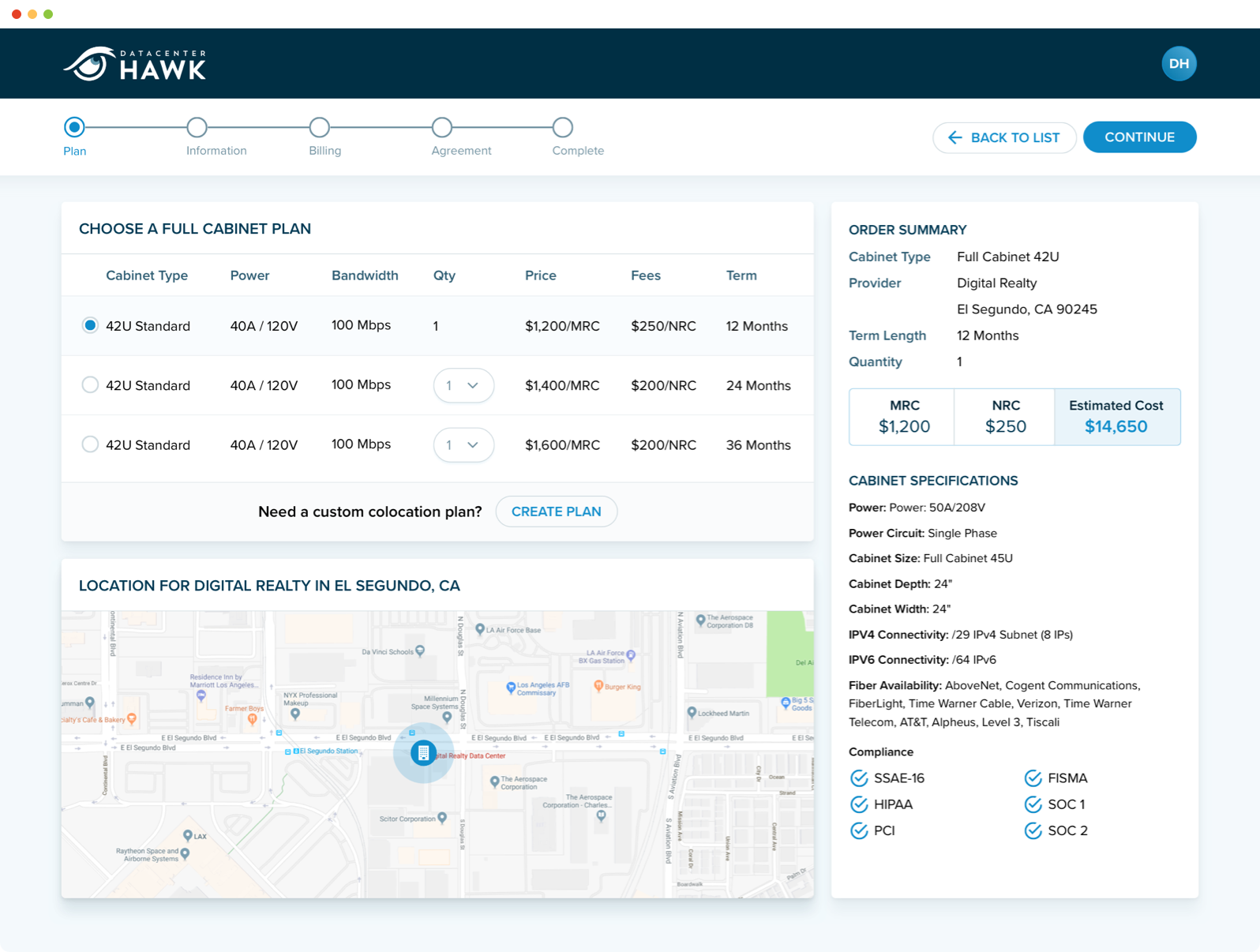Click the SOC 2 compliance check icon
The height and width of the screenshot is (952, 1260).
tap(1033, 830)
